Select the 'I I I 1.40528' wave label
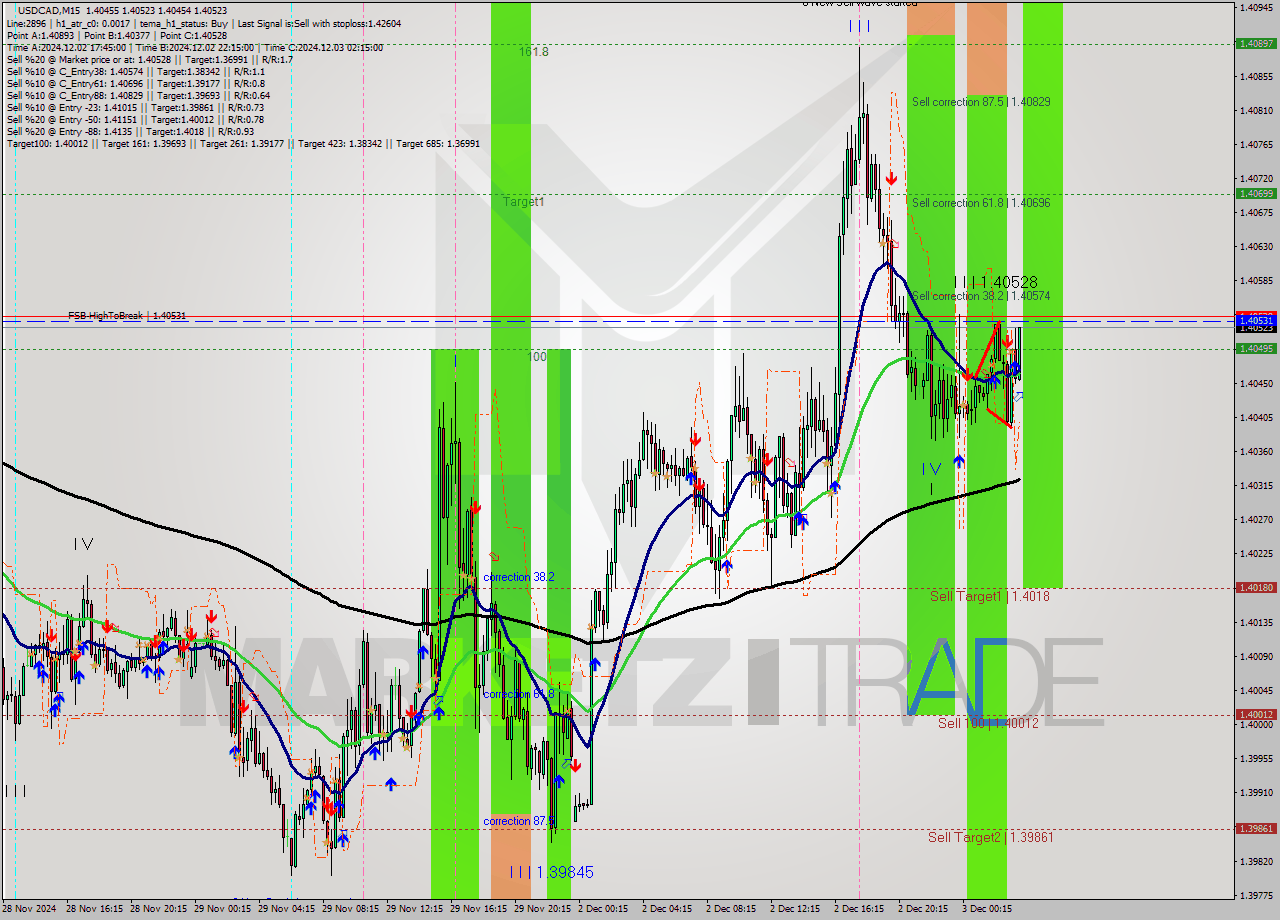Viewport: 1280px width, 920px height. (x=995, y=282)
